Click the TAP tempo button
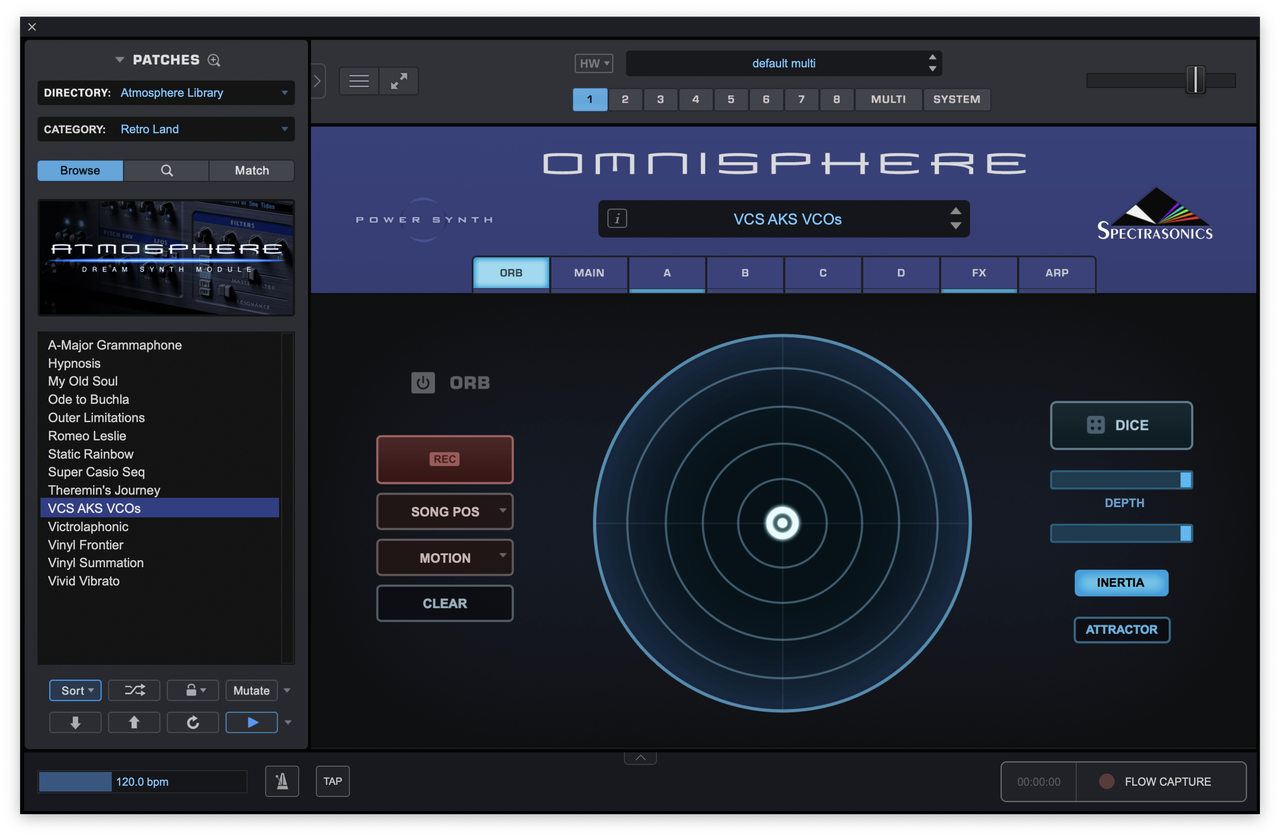The width and height of the screenshot is (1280, 838). tap(333, 781)
